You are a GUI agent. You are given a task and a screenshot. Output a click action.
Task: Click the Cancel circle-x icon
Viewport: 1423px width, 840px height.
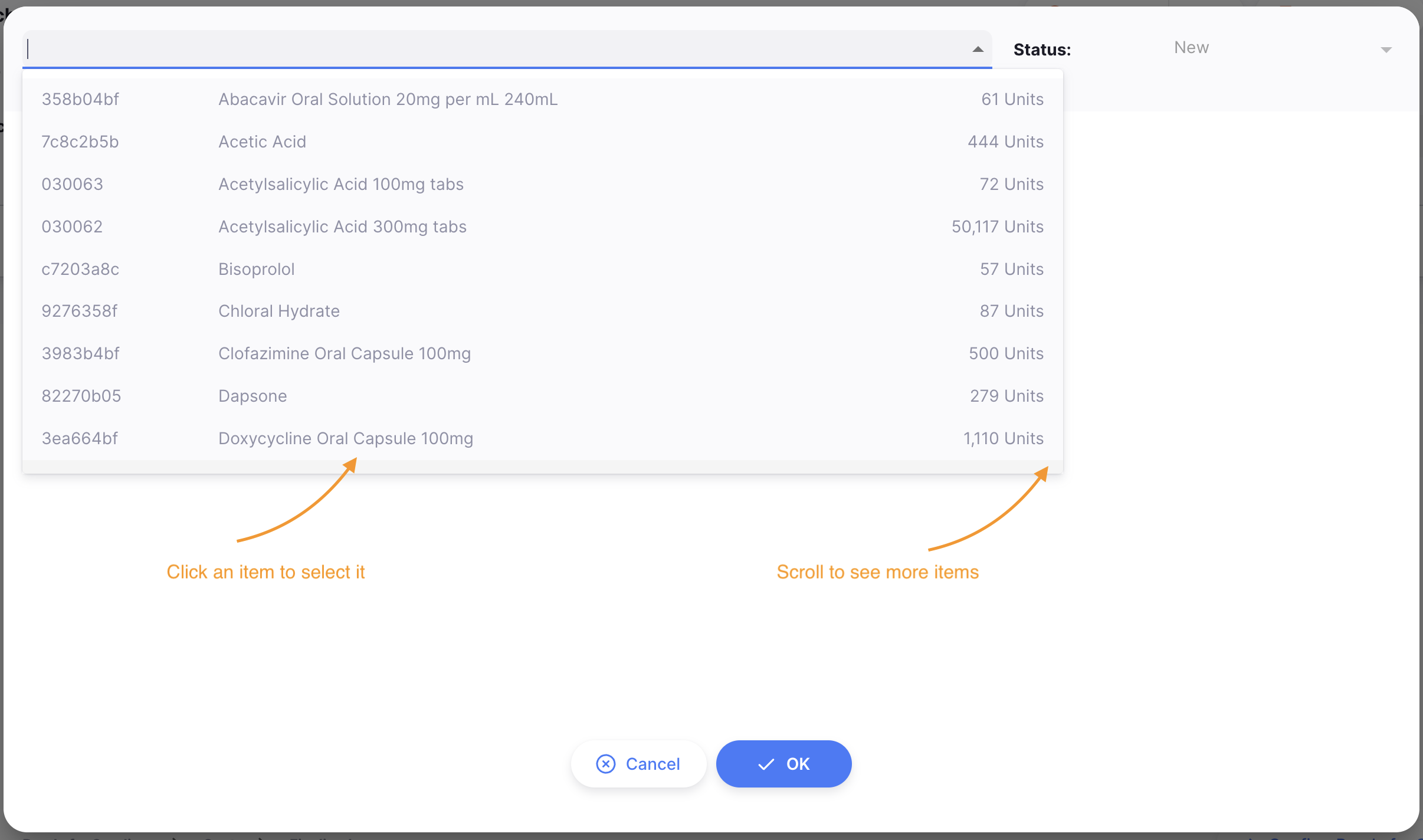point(606,764)
